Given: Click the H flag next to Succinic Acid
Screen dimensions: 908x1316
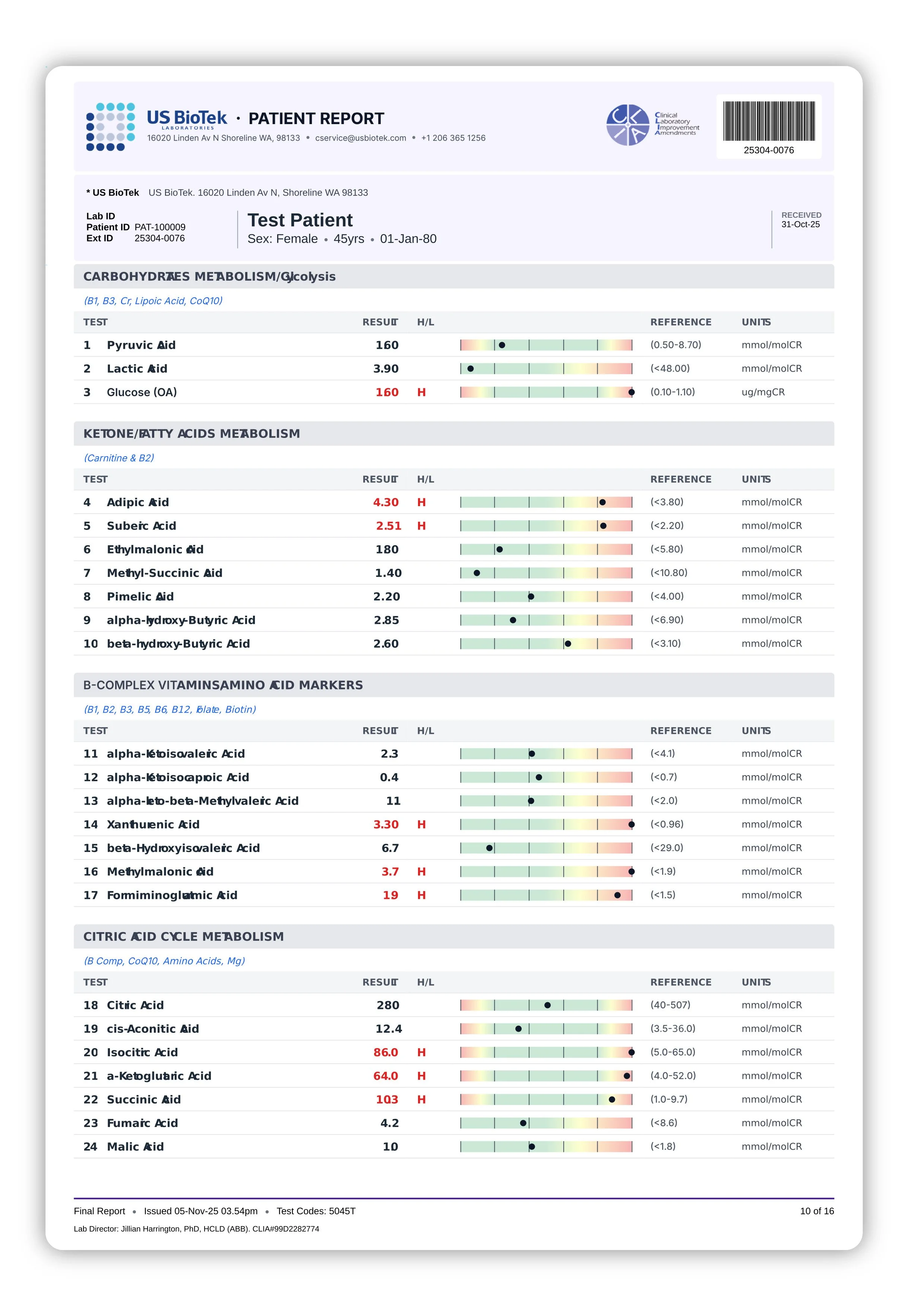Looking at the screenshot, I should click(421, 1099).
